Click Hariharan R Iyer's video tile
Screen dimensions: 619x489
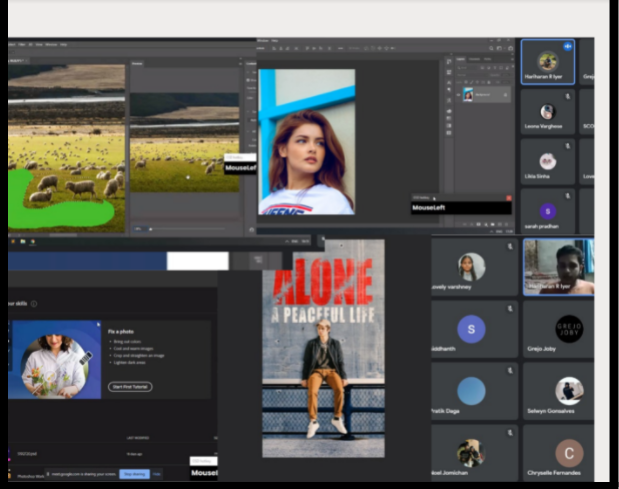click(x=559, y=267)
